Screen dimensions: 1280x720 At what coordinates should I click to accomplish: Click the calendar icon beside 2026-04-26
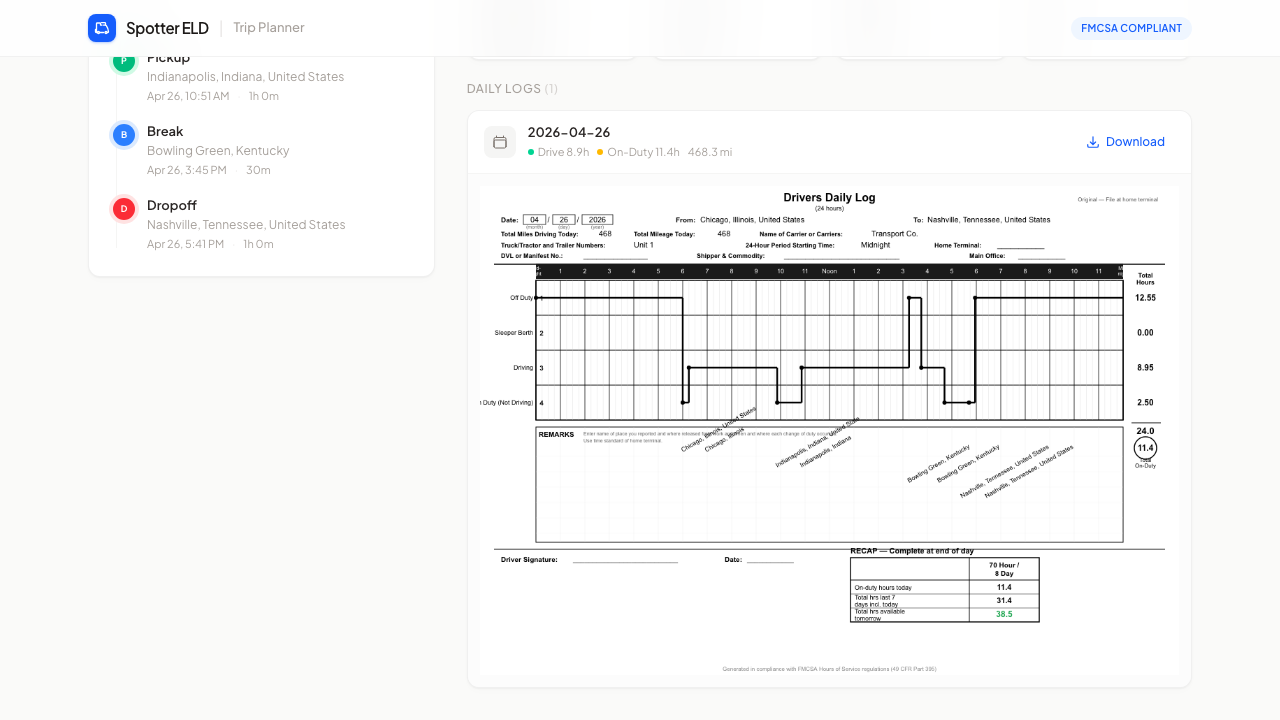(500, 142)
